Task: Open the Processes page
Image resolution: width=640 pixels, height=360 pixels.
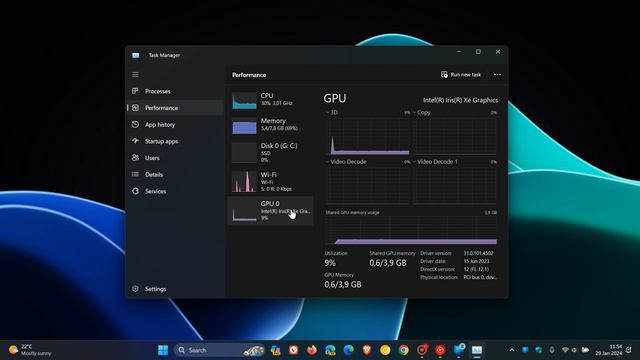Action: click(176, 91)
